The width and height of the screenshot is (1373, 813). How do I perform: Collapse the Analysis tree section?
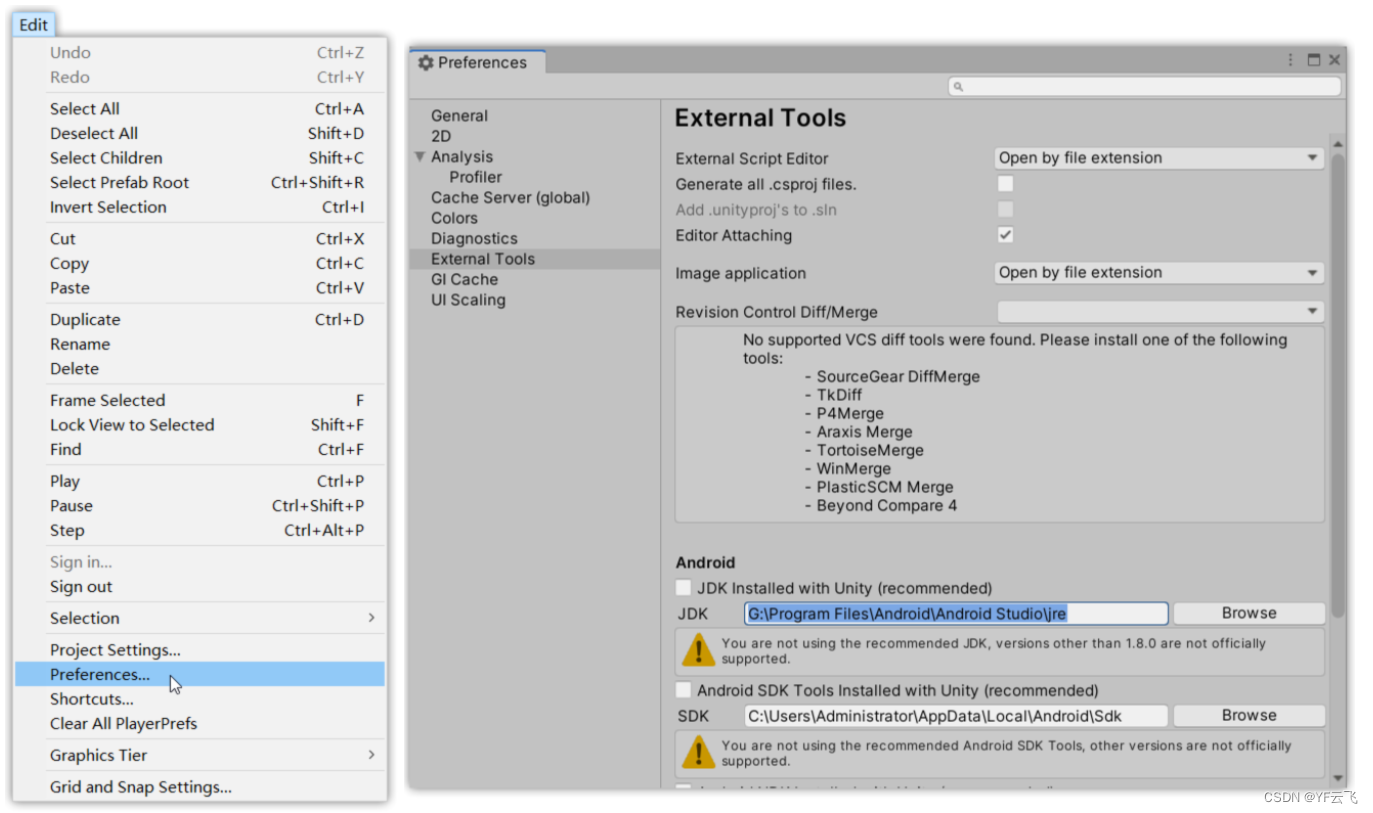pyautogui.click(x=420, y=157)
